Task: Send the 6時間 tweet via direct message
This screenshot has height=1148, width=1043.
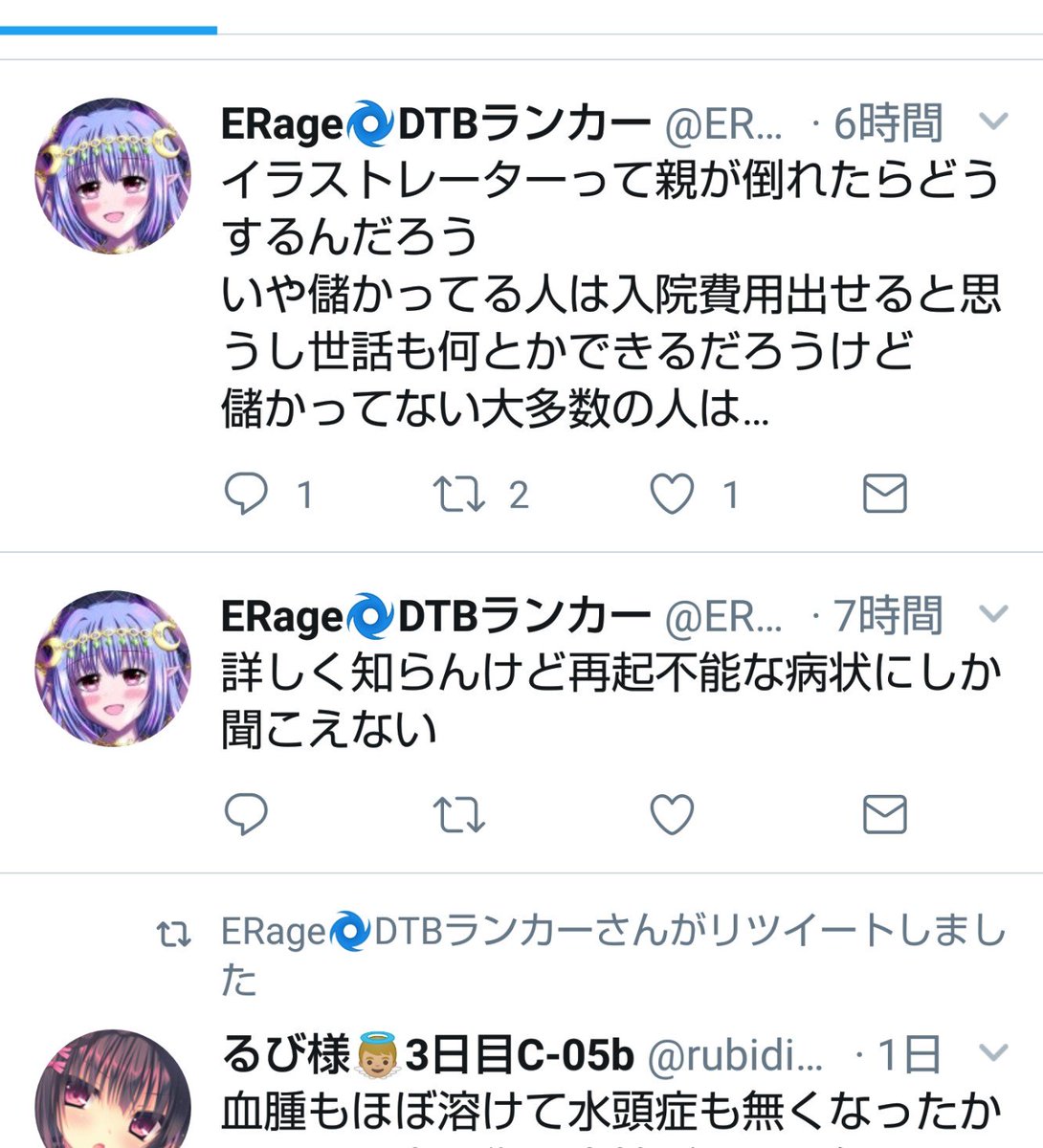Action: 884,495
